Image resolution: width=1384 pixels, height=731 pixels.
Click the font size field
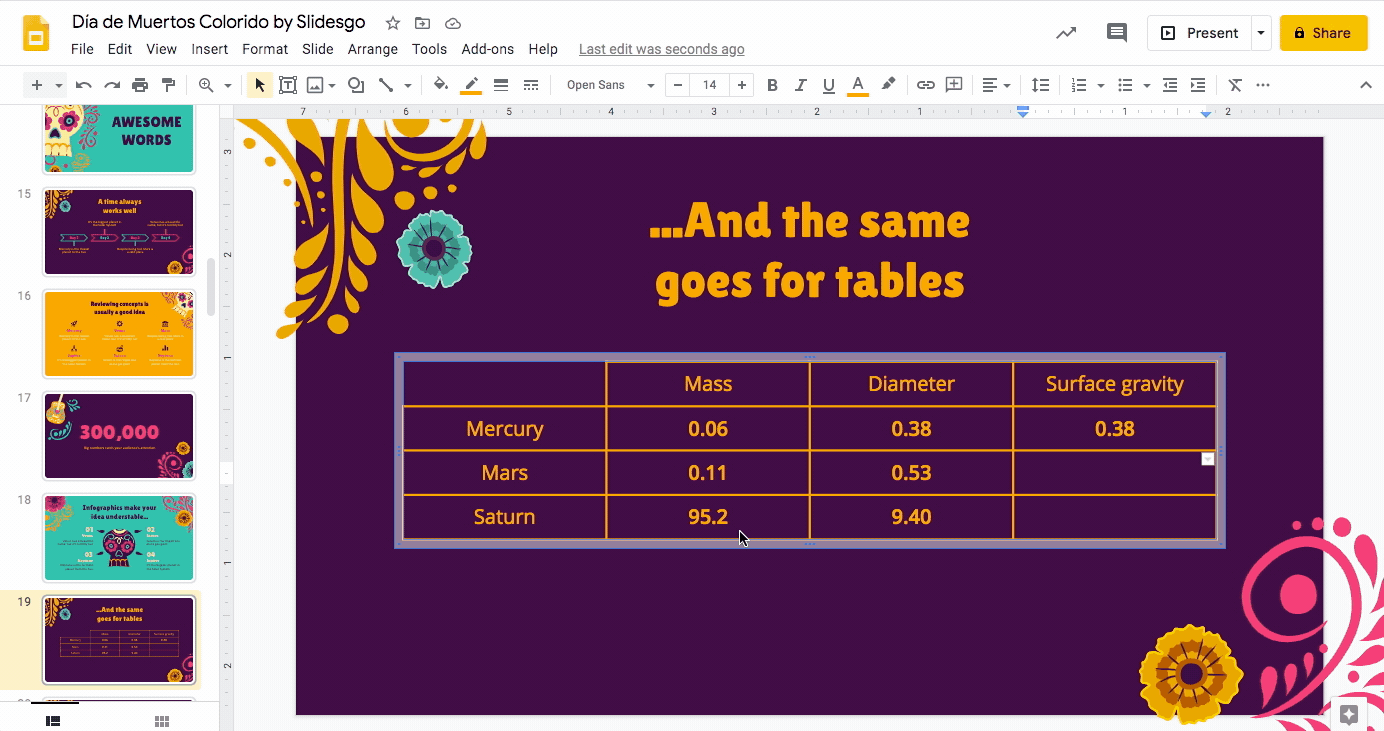710,85
